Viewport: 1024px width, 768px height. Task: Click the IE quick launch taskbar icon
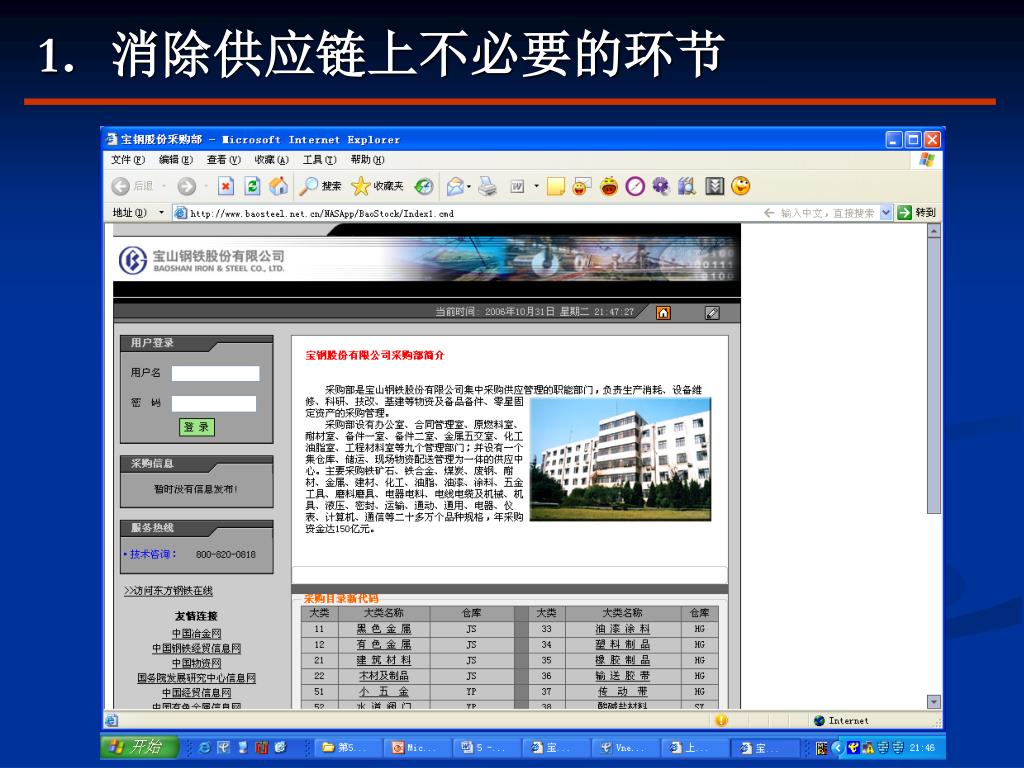(204, 748)
